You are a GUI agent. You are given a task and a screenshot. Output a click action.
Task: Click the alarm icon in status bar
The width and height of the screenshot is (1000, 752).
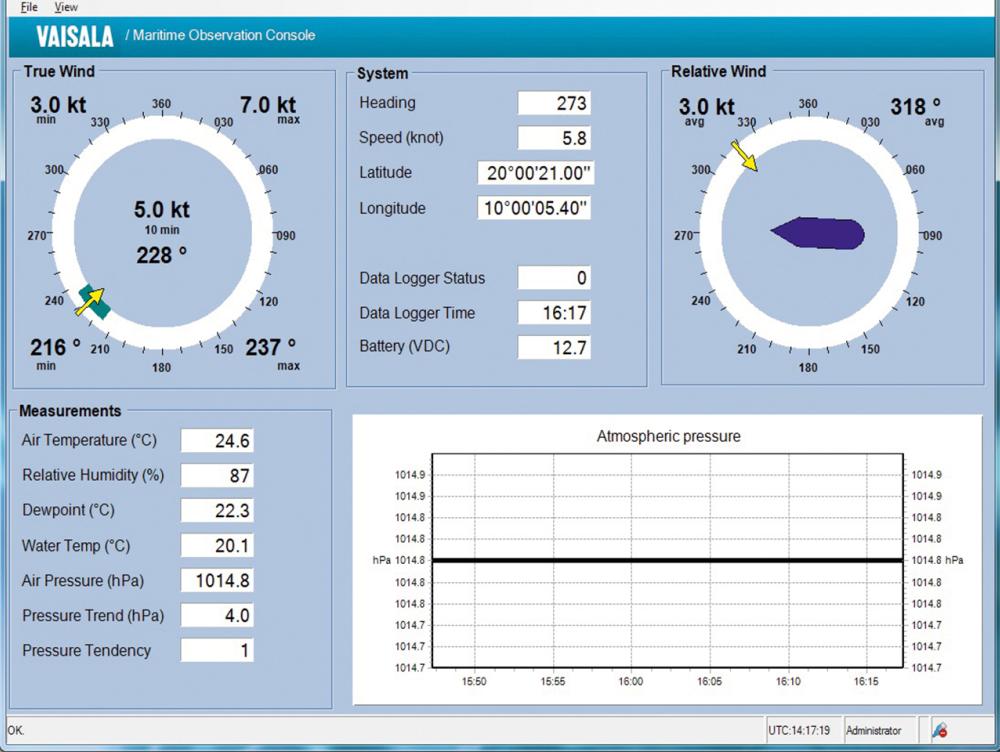pos(939,731)
